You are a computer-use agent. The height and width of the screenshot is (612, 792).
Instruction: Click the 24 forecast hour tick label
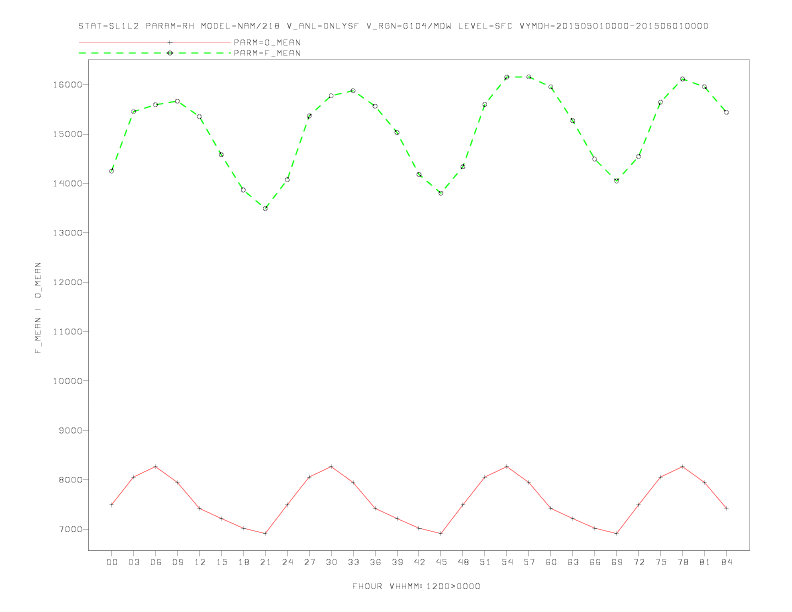pos(287,562)
